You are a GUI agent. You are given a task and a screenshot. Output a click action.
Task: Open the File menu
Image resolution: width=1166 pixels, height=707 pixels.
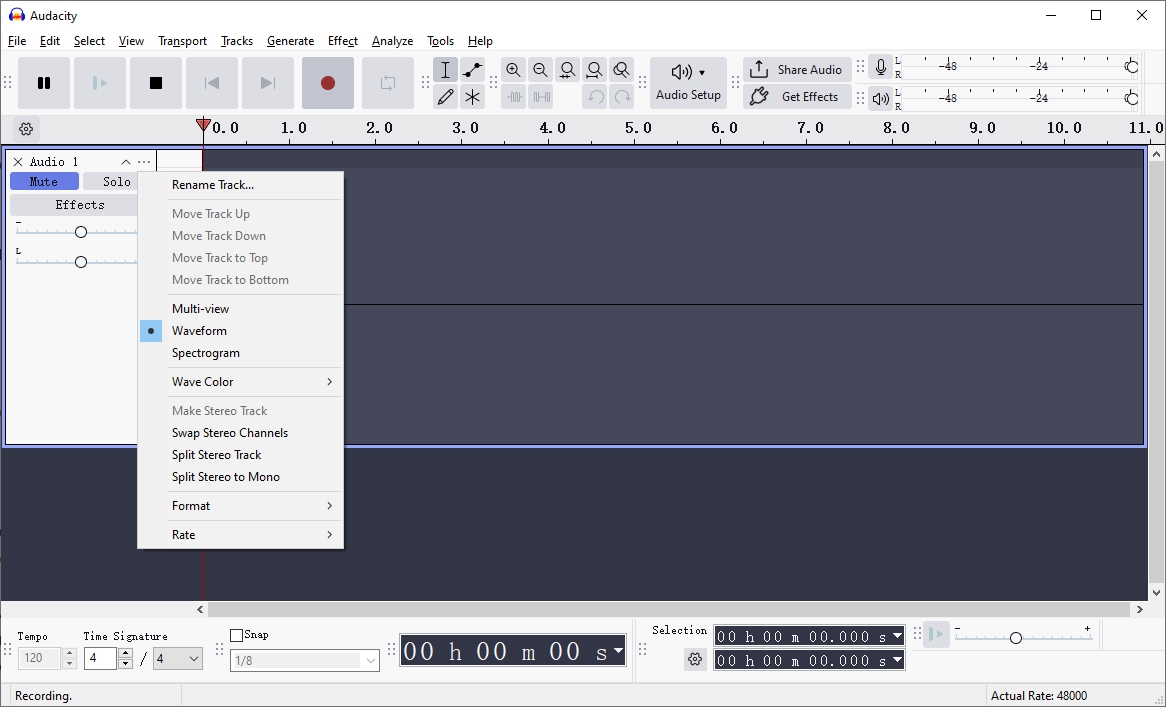click(16, 41)
